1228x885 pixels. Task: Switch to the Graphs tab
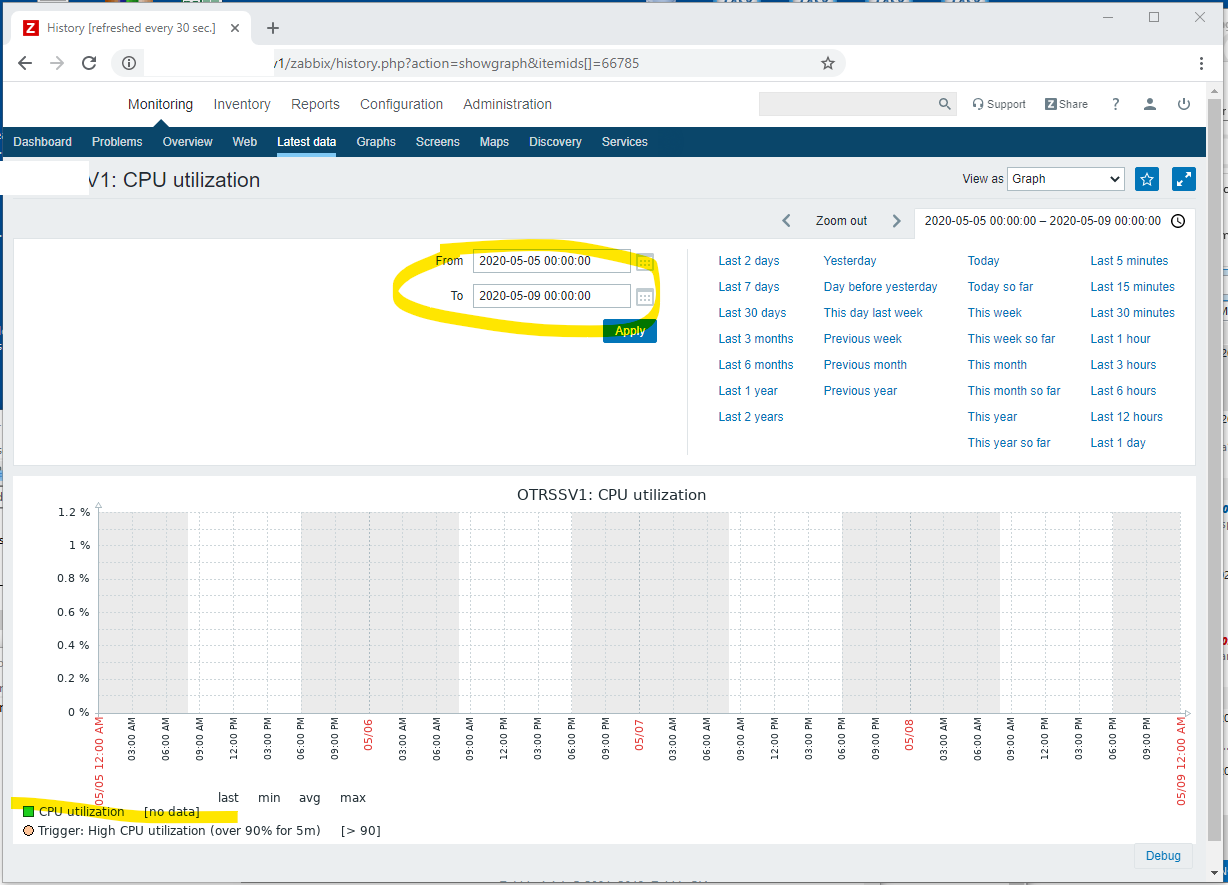376,142
